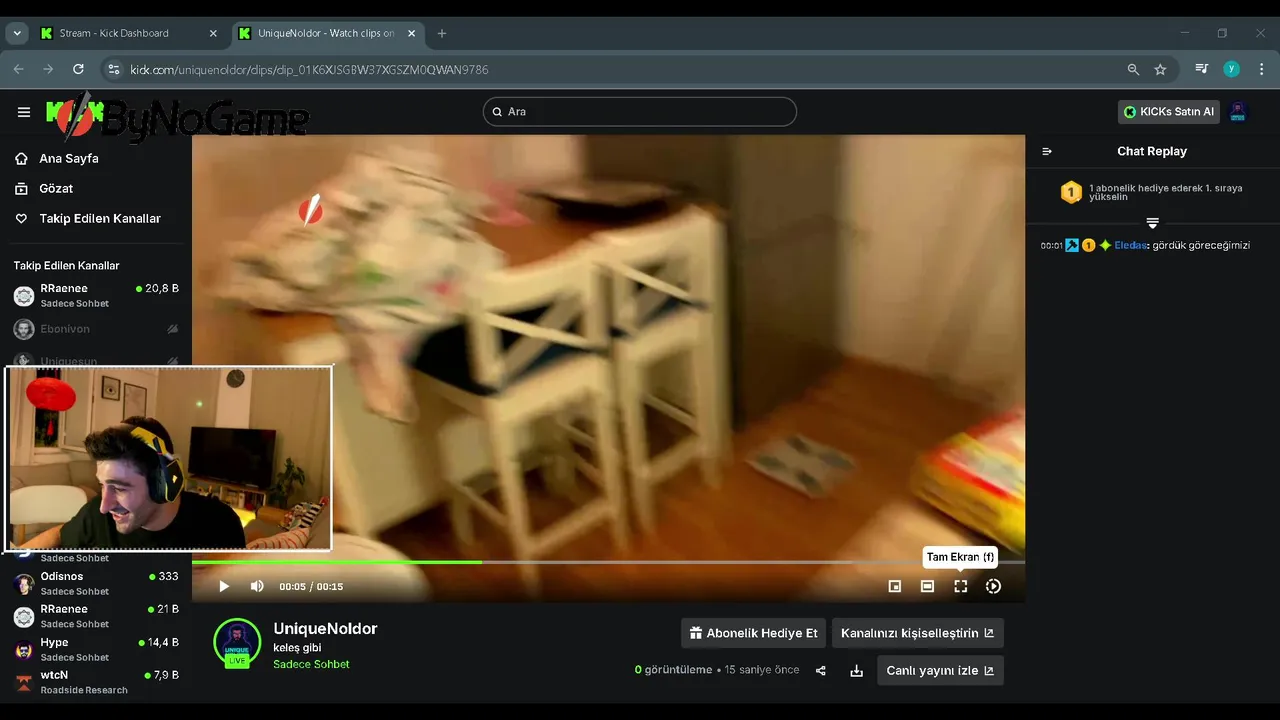
Task: Toggle theater mode view
Action: pyautogui.click(x=928, y=586)
